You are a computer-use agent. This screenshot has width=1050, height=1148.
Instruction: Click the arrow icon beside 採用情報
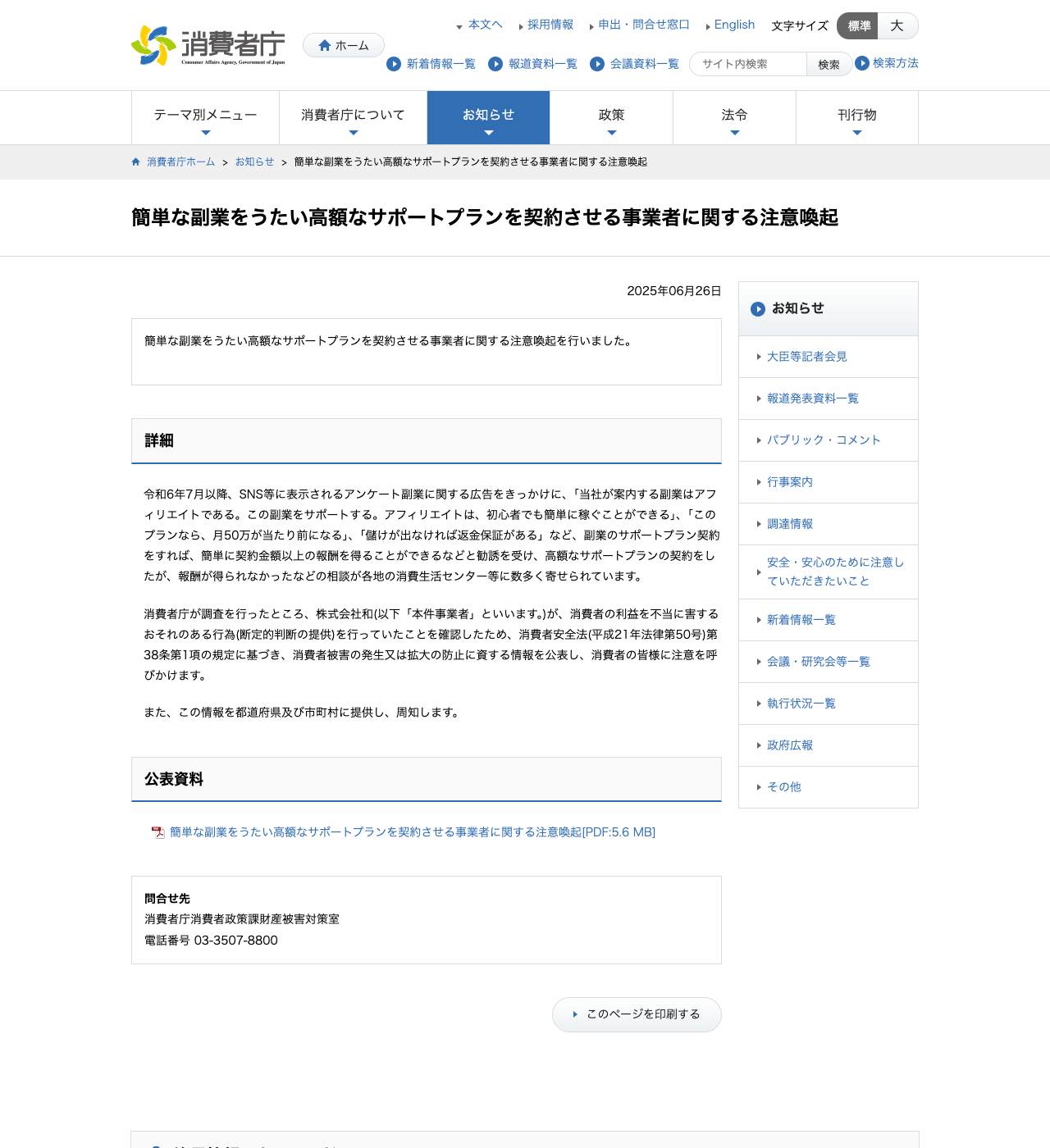521,27
